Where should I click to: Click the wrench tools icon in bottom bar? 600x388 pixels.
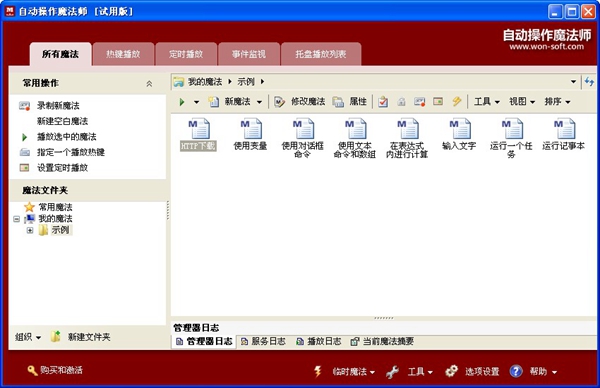(x=392, y=372)
